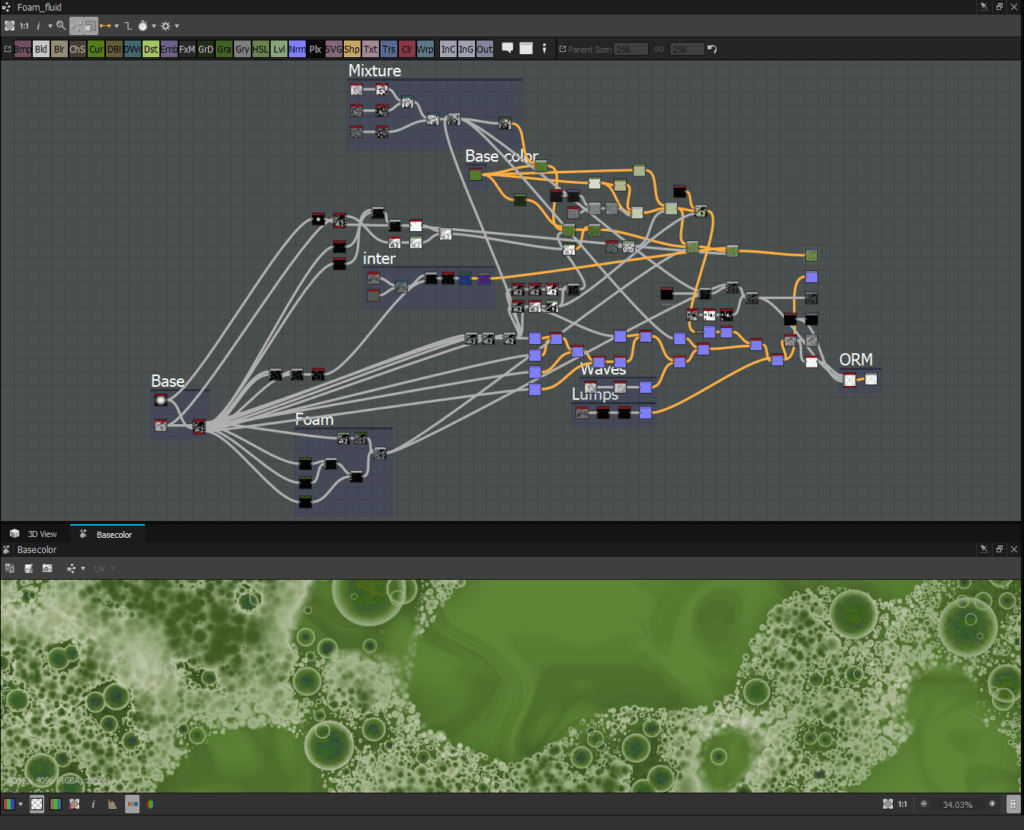Add a Gradient Map node Gra

tap(224, 48)
